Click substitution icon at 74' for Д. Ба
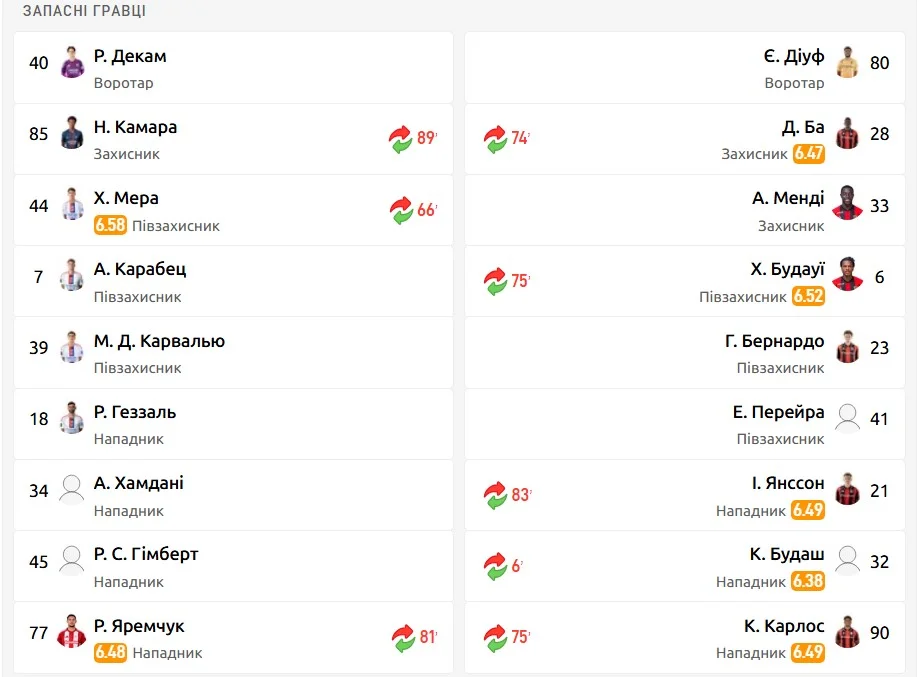 coord(495,139)
